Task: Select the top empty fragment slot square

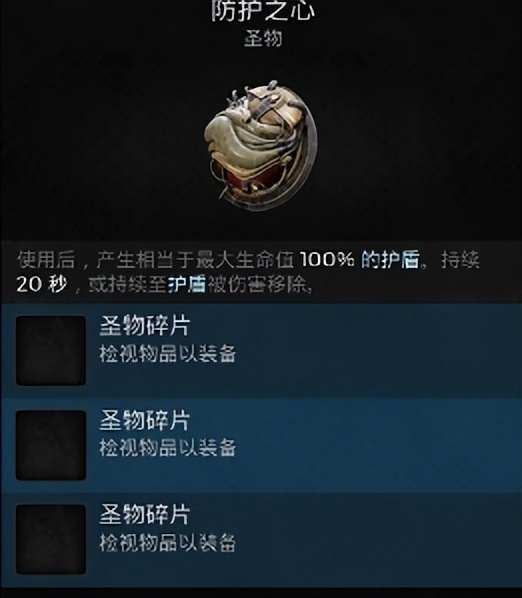Action: (51, 350)
